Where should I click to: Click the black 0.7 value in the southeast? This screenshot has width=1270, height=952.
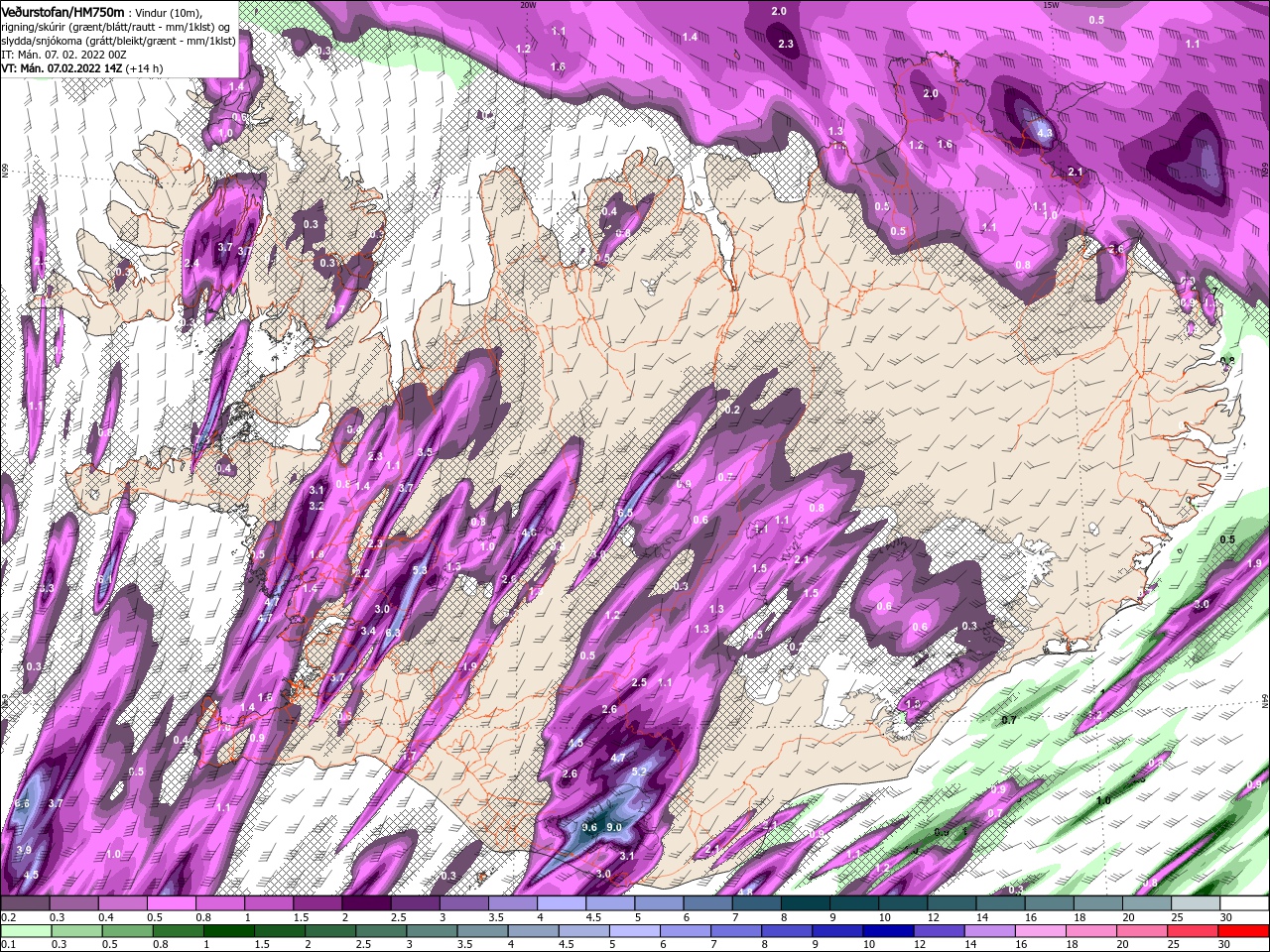(1009, 720)
